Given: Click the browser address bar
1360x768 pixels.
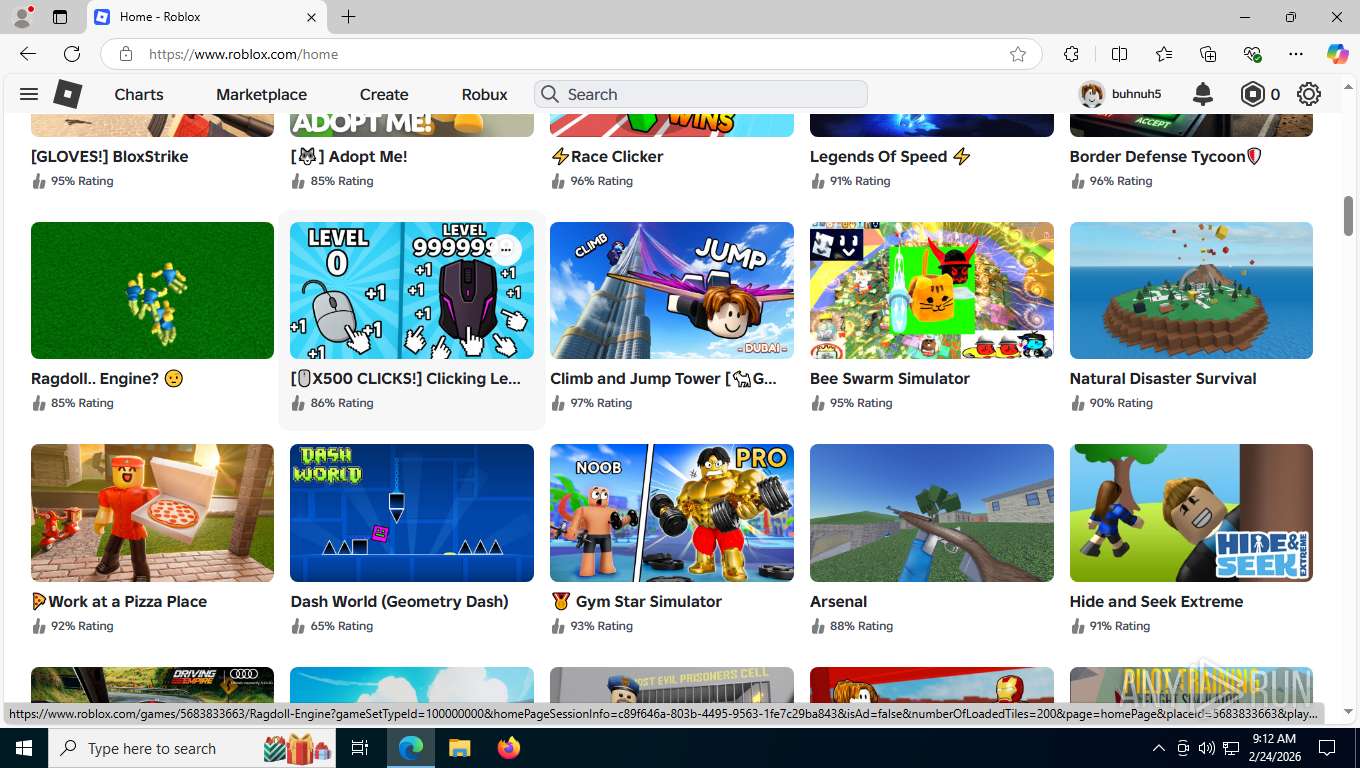Looking at the screenshot, I should [570, 54].
